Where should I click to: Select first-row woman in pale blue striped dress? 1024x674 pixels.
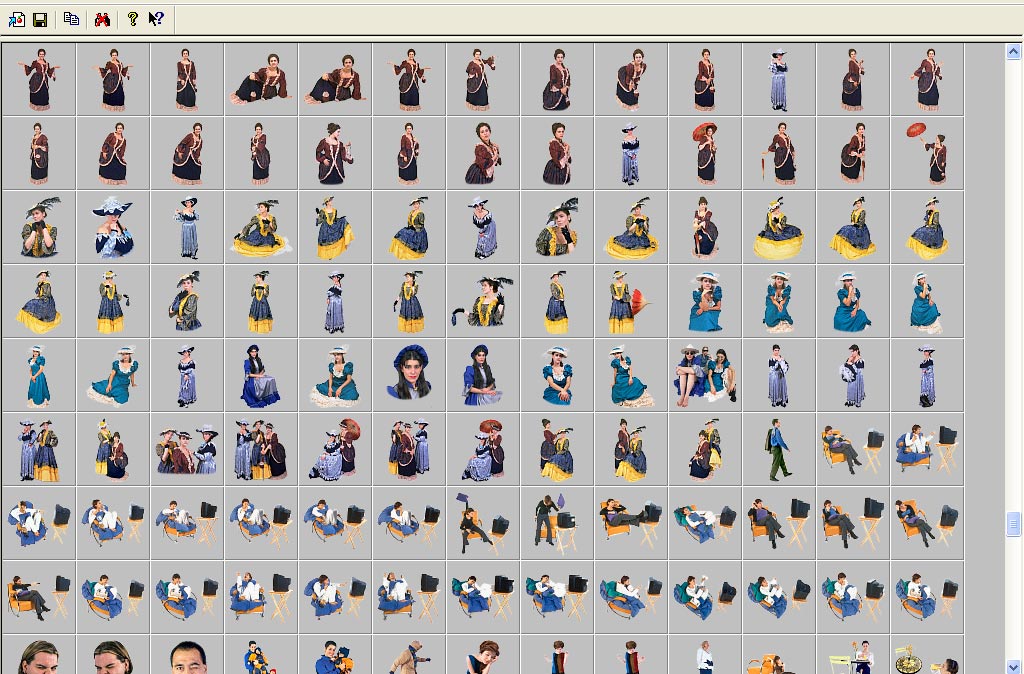point(779,80)
